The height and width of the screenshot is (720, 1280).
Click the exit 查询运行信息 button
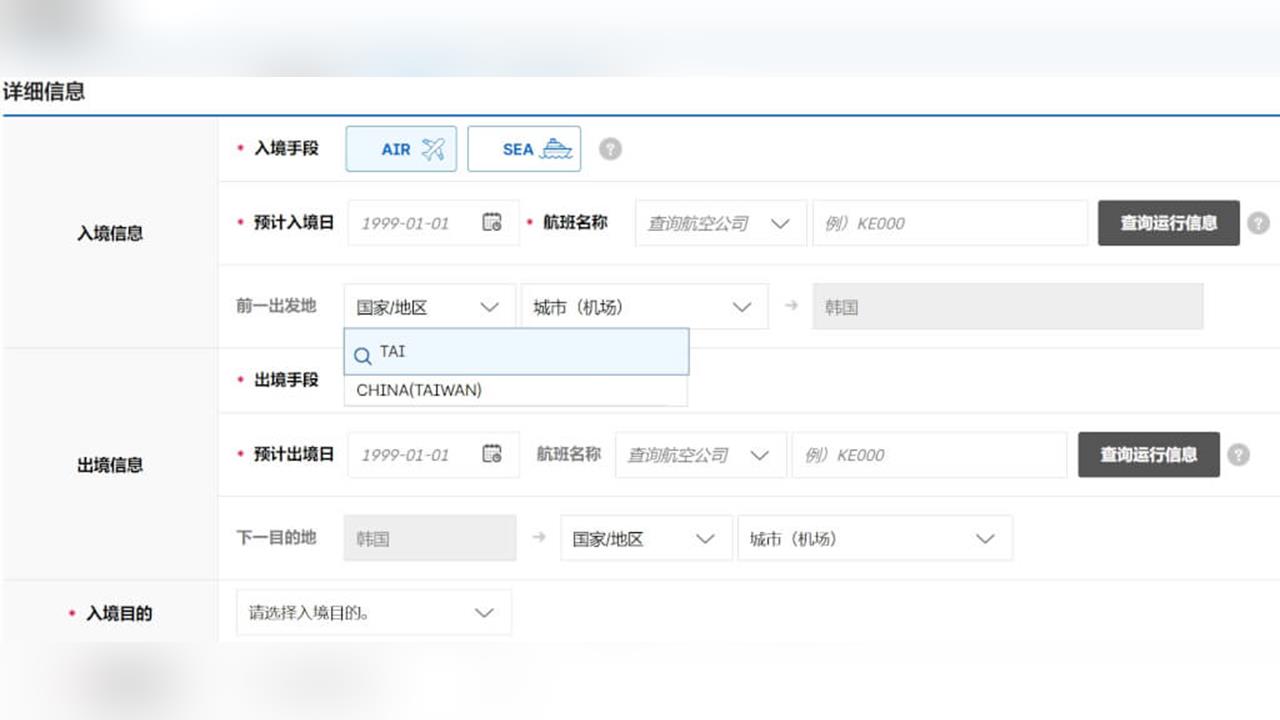coord(1148,454)
